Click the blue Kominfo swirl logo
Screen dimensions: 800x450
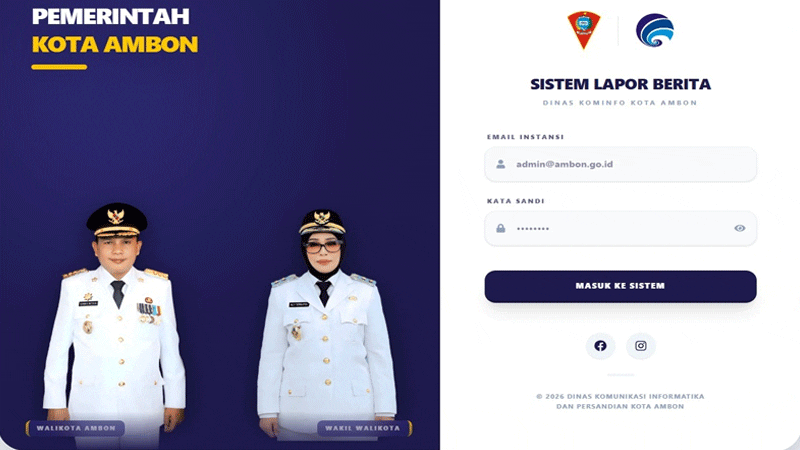tap(655, 31)
